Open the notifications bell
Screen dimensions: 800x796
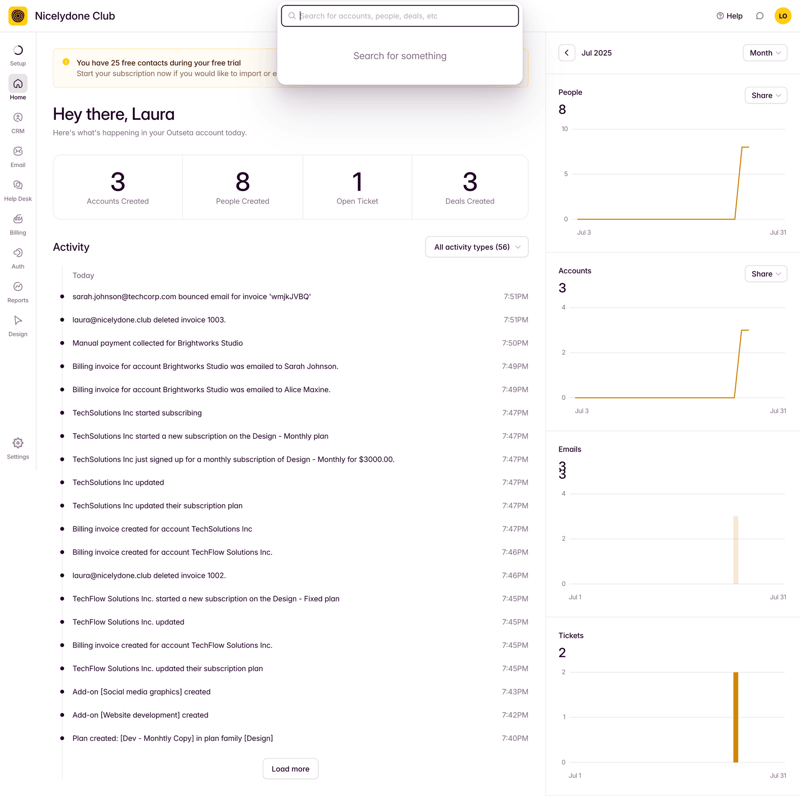coord(759,16)
